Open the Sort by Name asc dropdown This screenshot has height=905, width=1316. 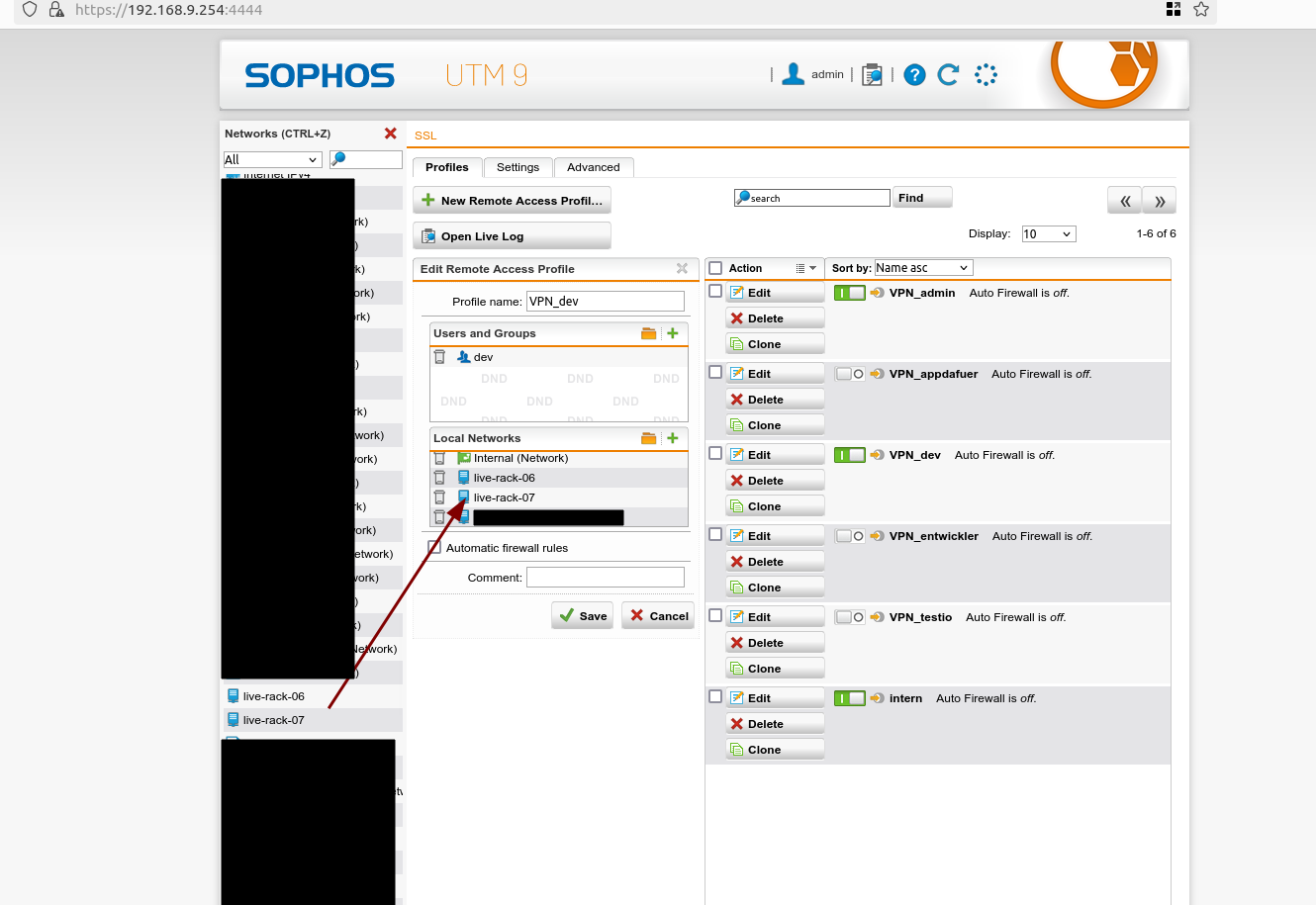click(x=923, y=268)
